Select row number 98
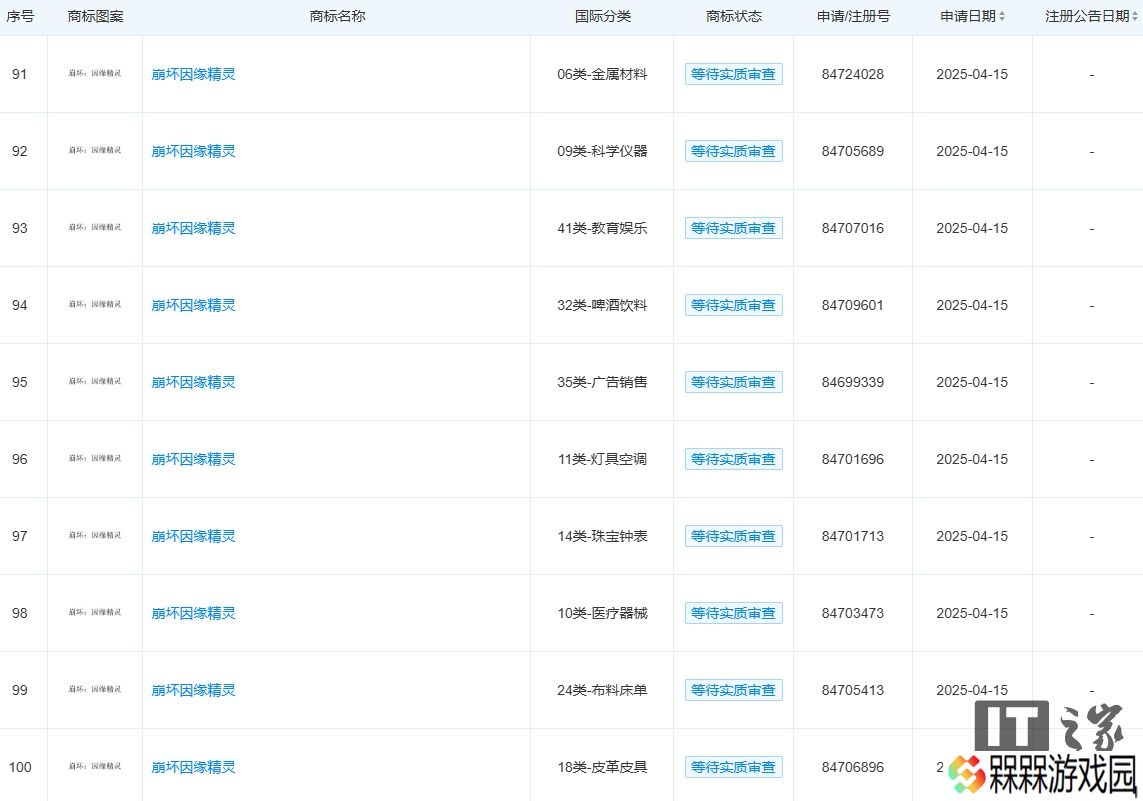This screenshot has width=1143, height=801. [20, 613]
